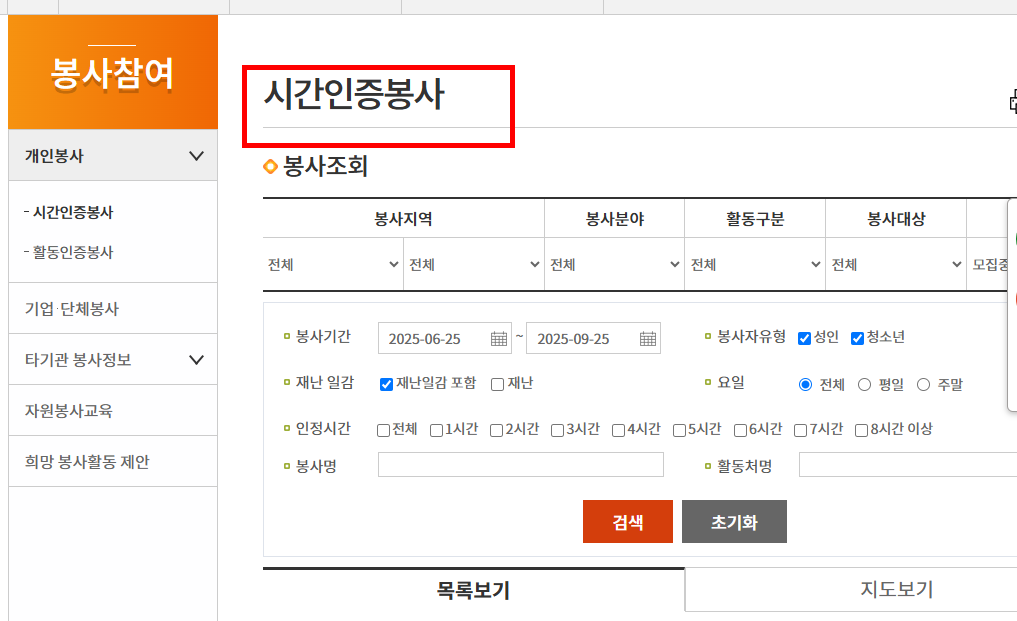Image resolution: width=1017 pixels, height=621 pixels.
Task: Open the end date calendar picker
Action: coord(646,338)
